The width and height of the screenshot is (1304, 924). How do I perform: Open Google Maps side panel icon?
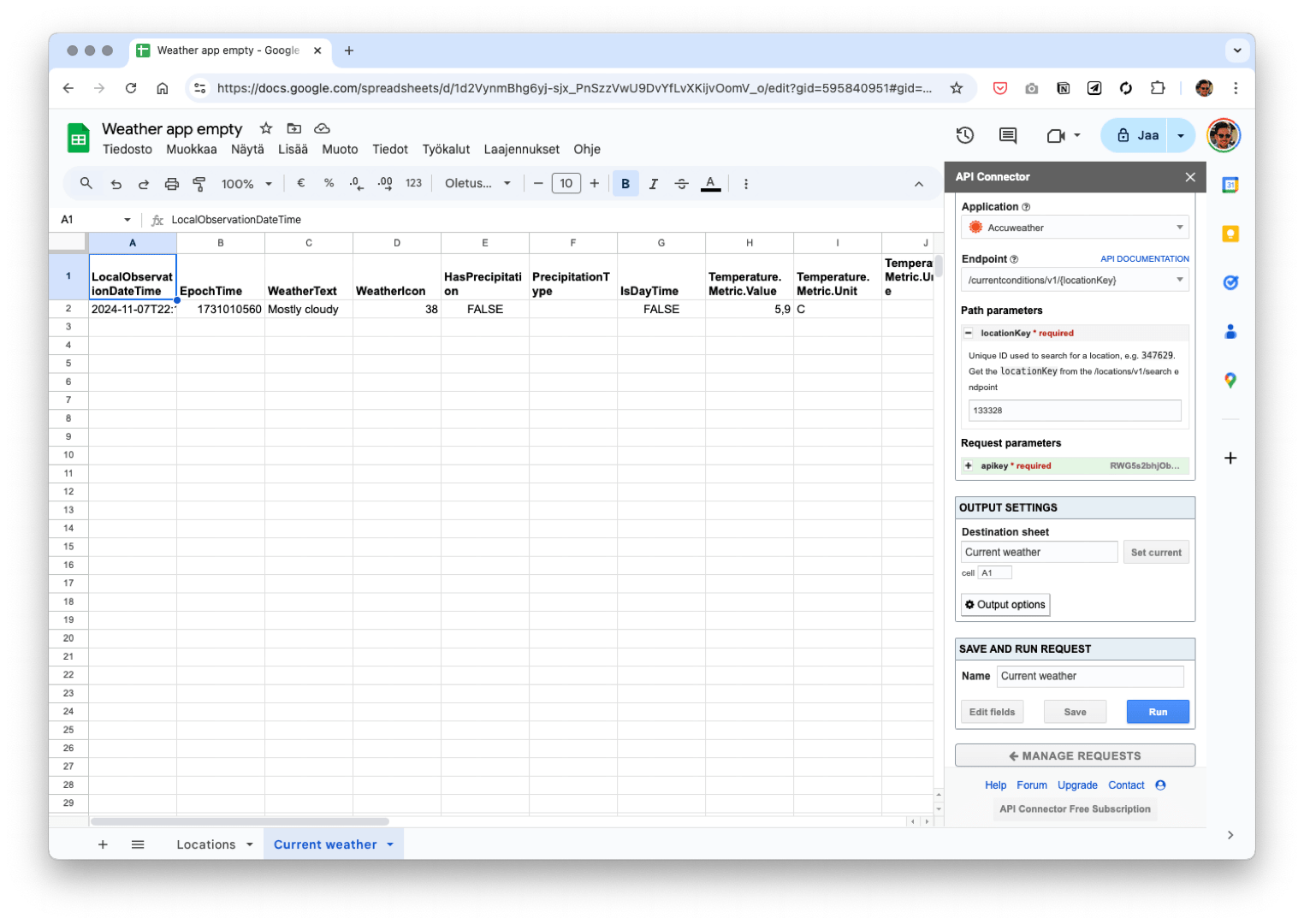[x=1230, y=381]
